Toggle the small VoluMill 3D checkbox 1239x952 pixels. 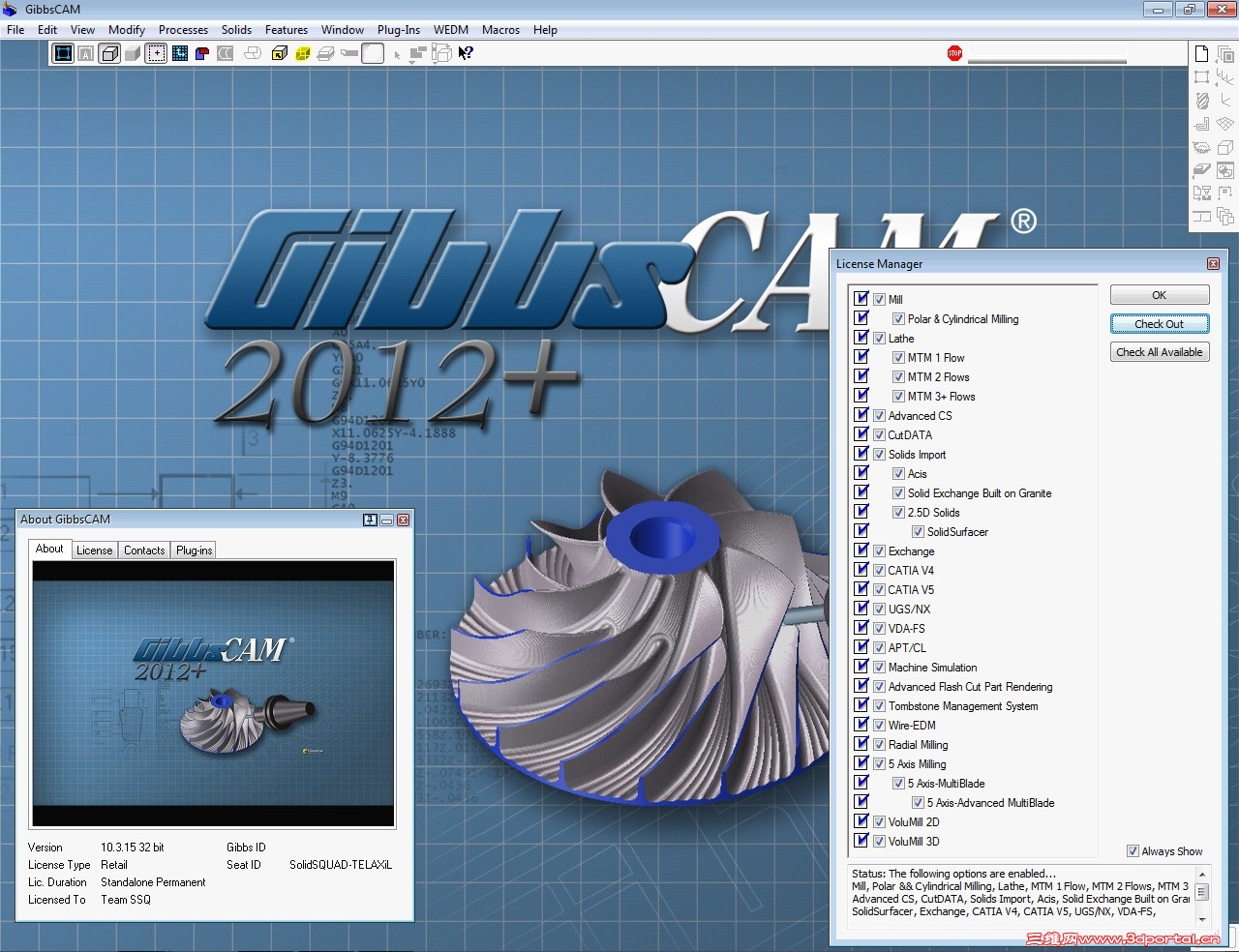880,842
